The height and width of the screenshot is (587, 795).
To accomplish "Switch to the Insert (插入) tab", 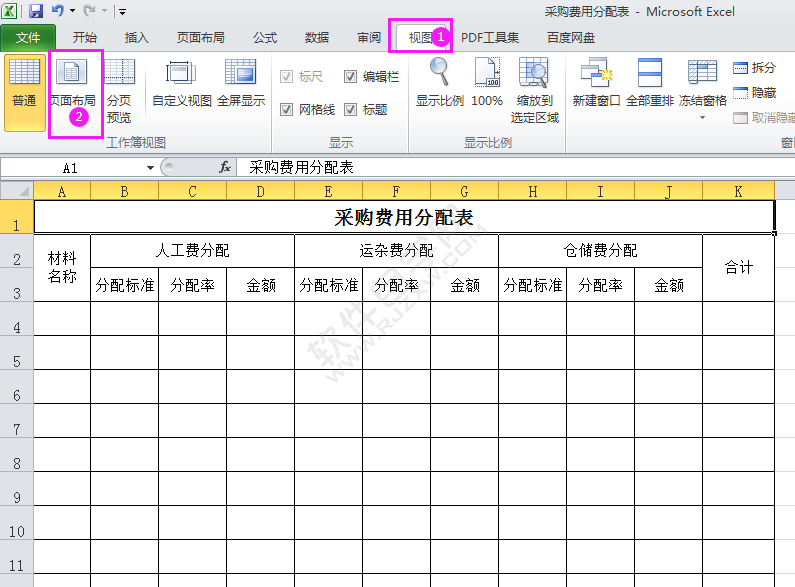I will coord(136,38).
